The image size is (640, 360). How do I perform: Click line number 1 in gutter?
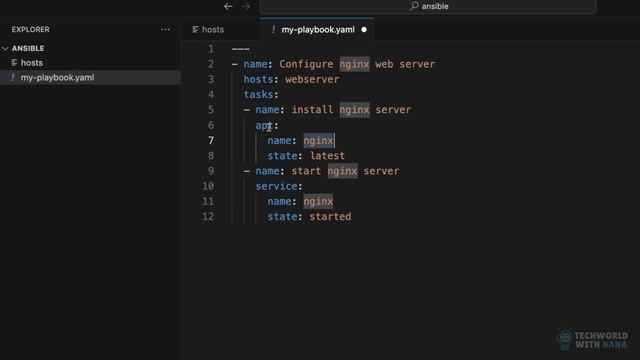[211, 49]
